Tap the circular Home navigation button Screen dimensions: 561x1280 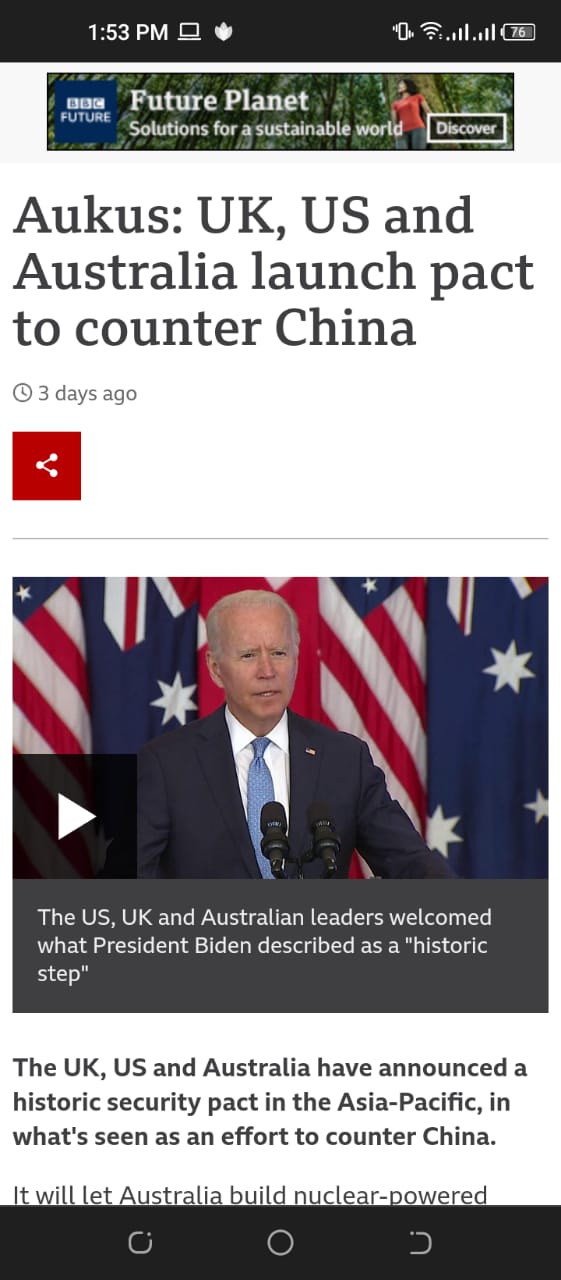click(x=280, y=1243)
